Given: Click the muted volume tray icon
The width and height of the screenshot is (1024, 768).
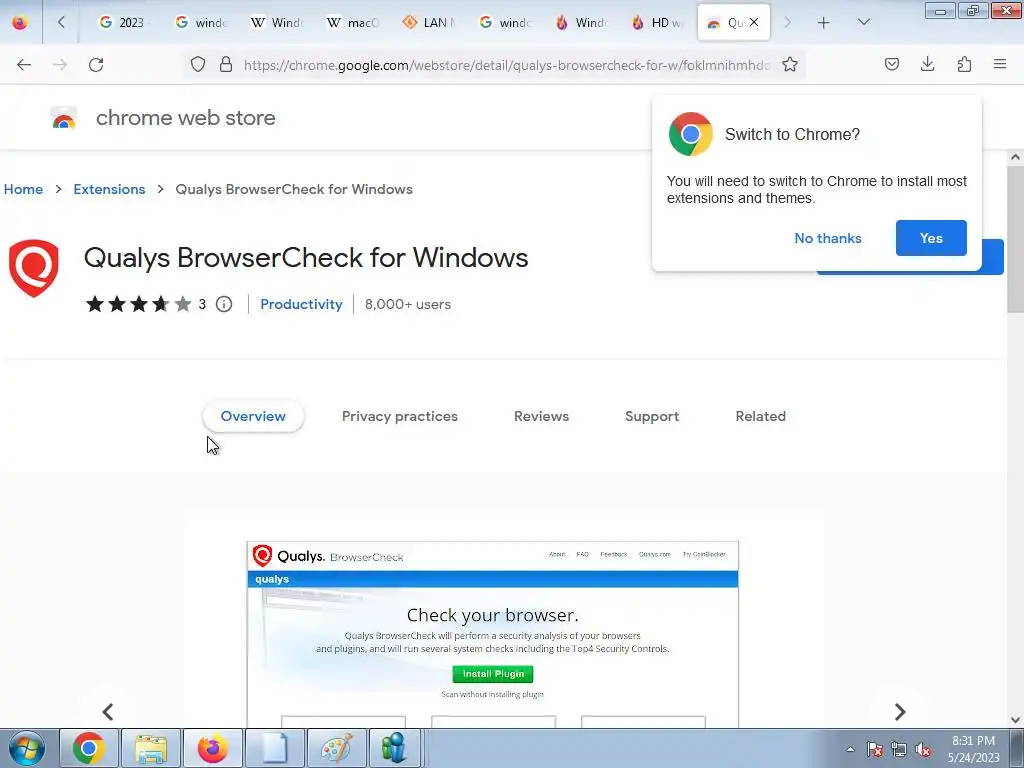Looking at the screenshot, I should (923, 749).
